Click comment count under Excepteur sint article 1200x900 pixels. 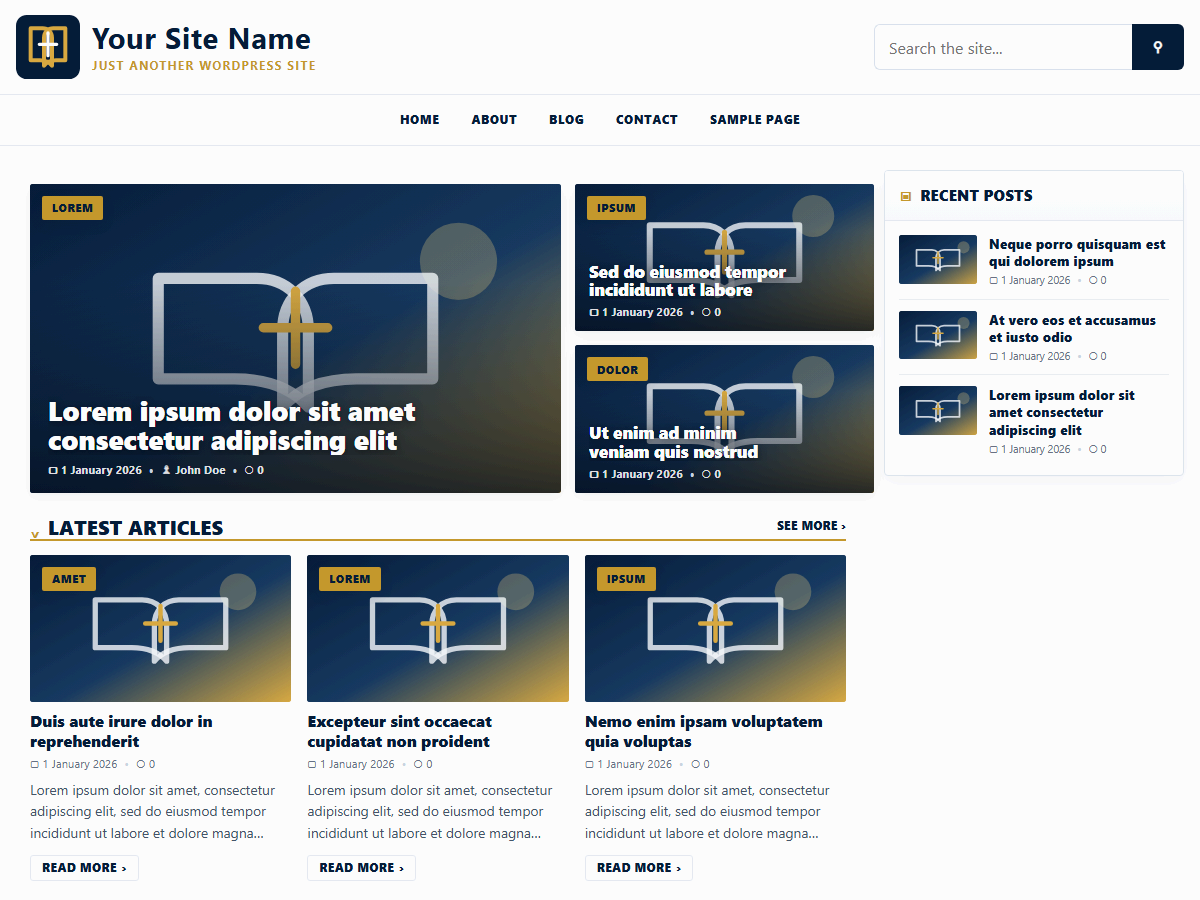[423, 764]
